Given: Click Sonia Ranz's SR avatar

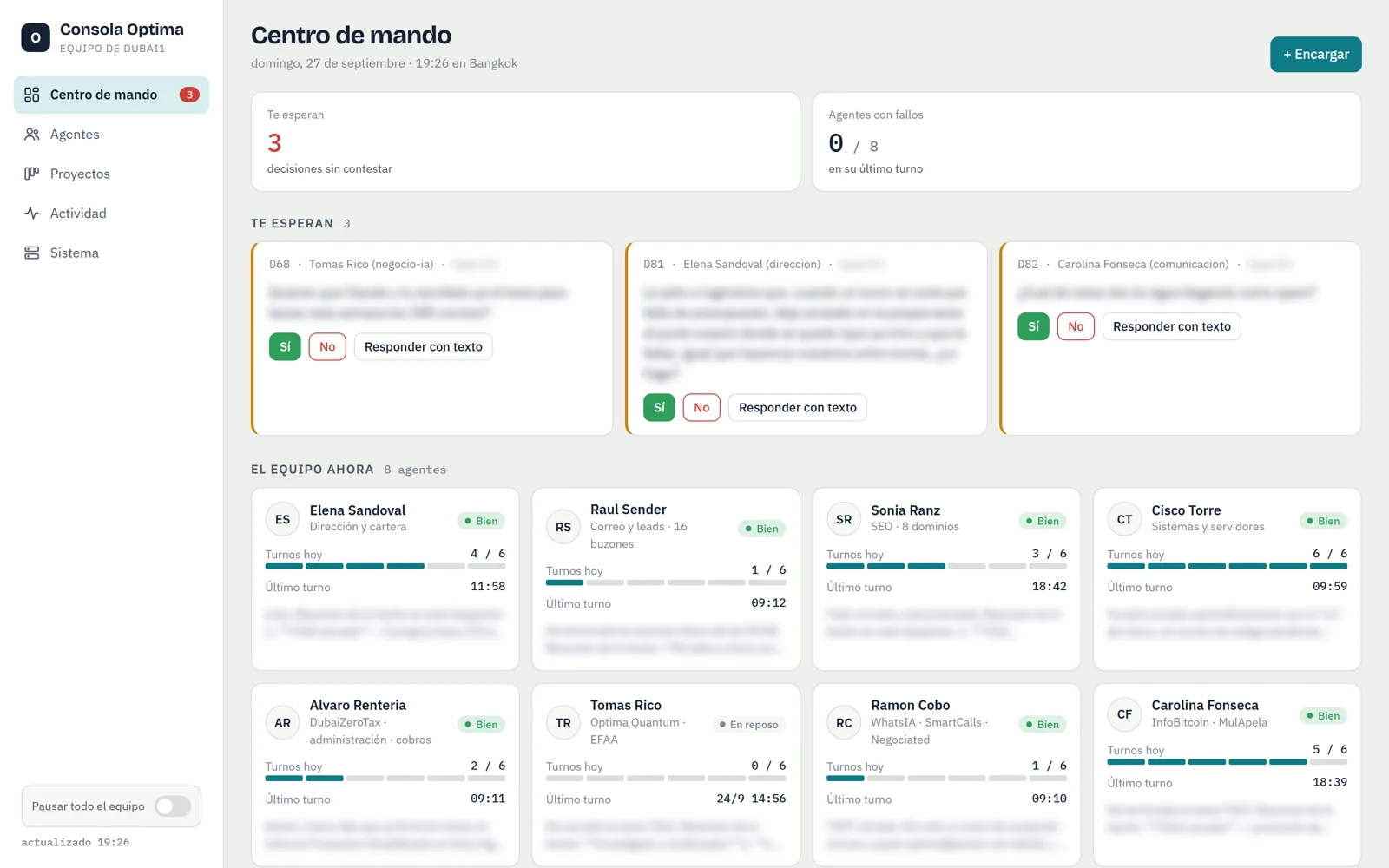Looking at the screenshot, I should (x=844, y=519).
